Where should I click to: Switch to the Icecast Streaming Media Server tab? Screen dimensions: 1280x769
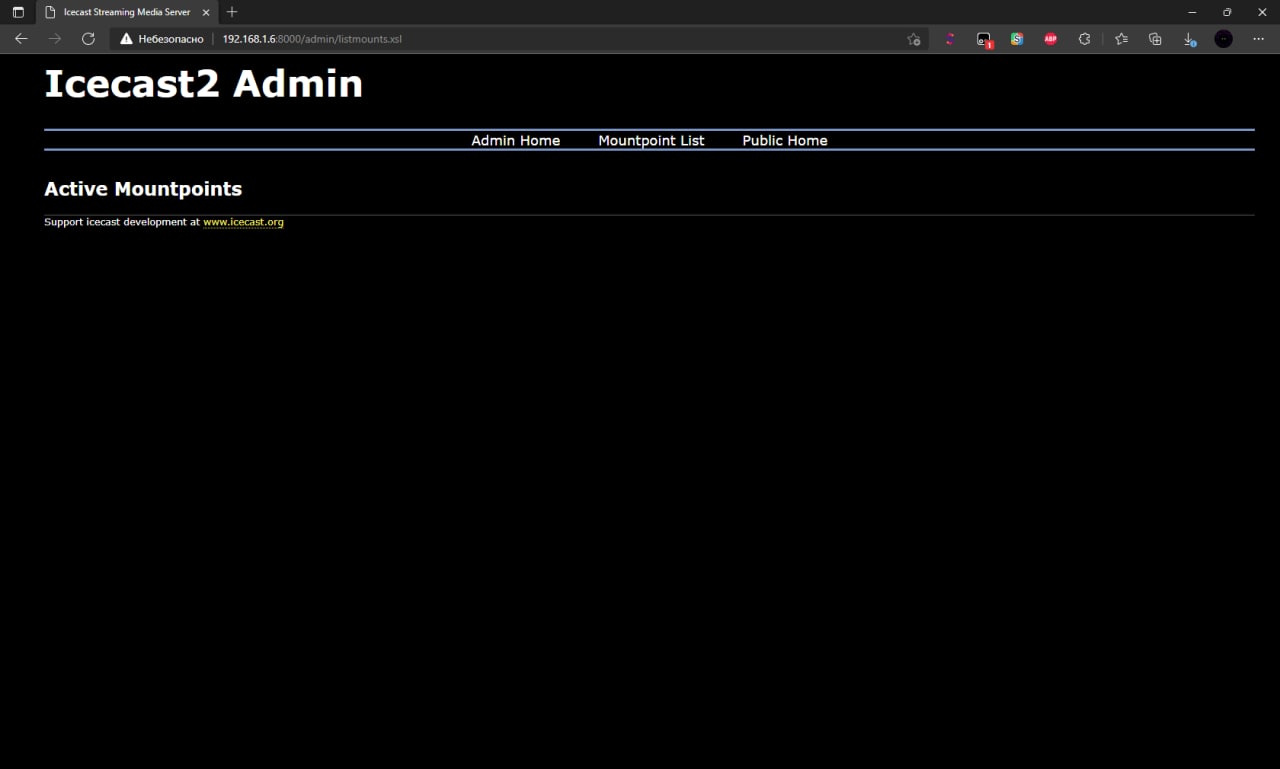tap(127, 12)
